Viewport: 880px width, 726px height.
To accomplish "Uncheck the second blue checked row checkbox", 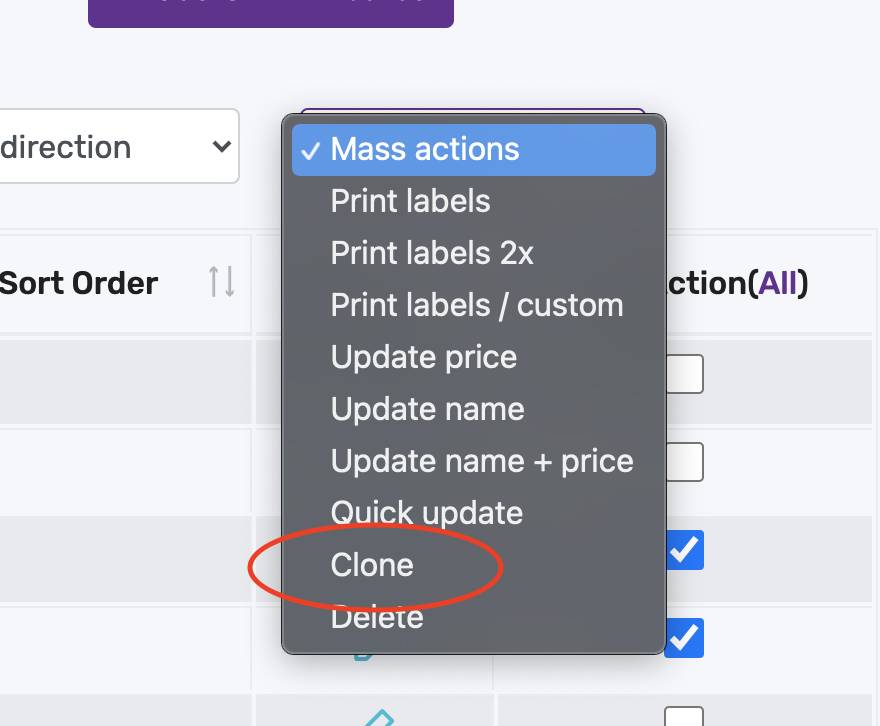I will (x=685, y=638).
